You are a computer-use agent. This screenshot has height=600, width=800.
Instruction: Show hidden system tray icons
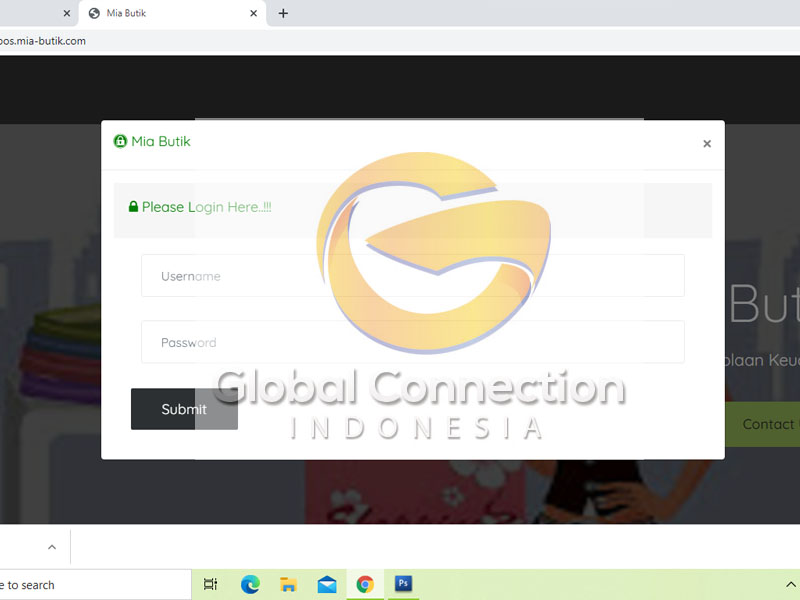[x=791, y=585]
